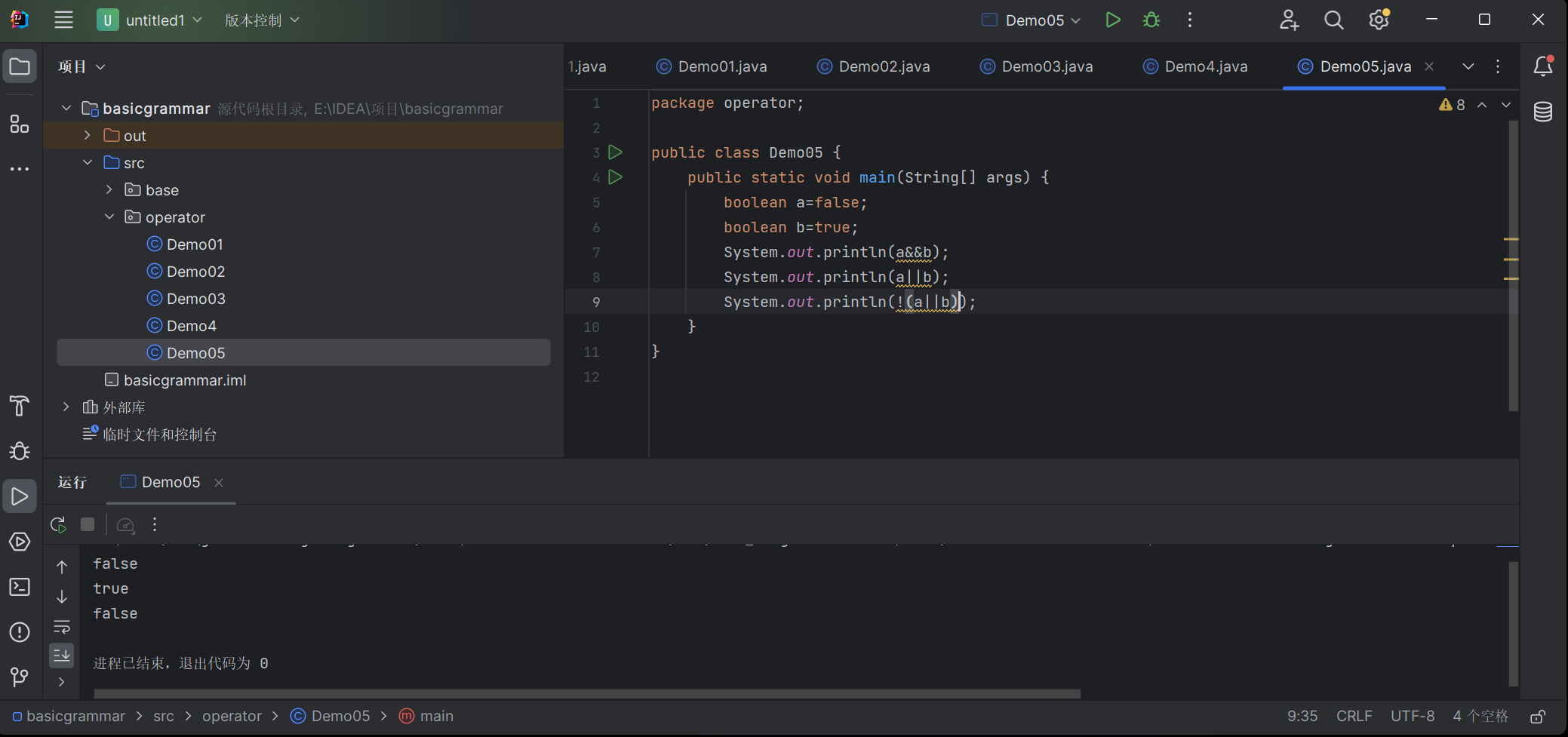Open the 版本控制 dropdown
This screenshot has width=1568, height=737.
(x=262, y=20)
